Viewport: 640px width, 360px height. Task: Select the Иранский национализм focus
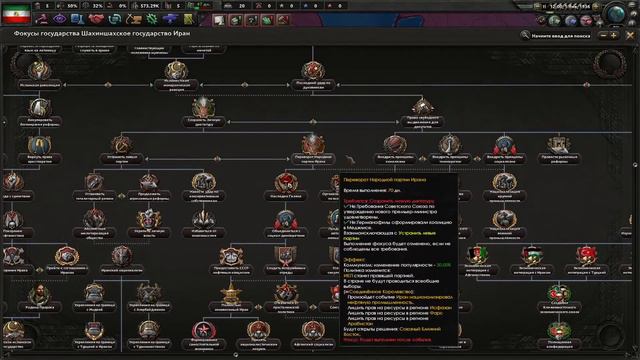click(x=122, y=259)
